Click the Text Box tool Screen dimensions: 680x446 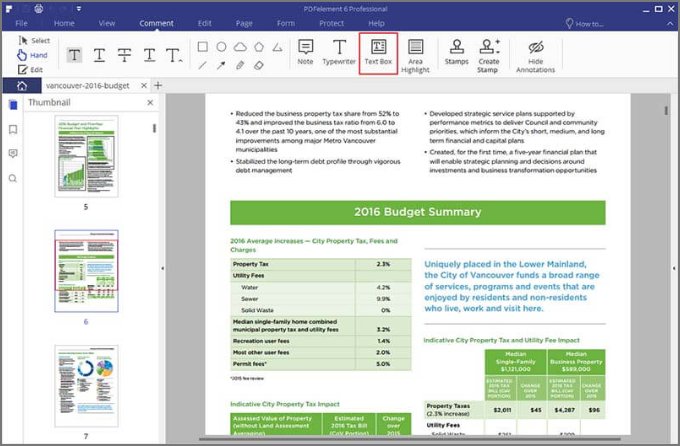(378, 53)
